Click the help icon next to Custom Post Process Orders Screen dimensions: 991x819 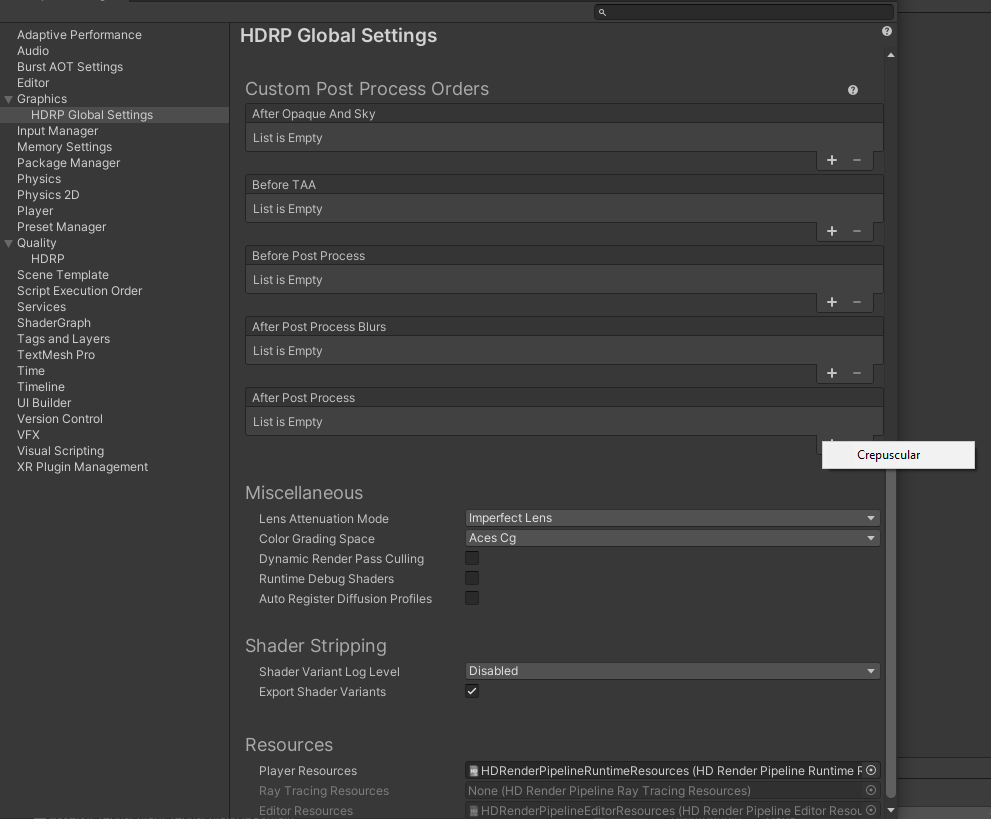point(853,90)
